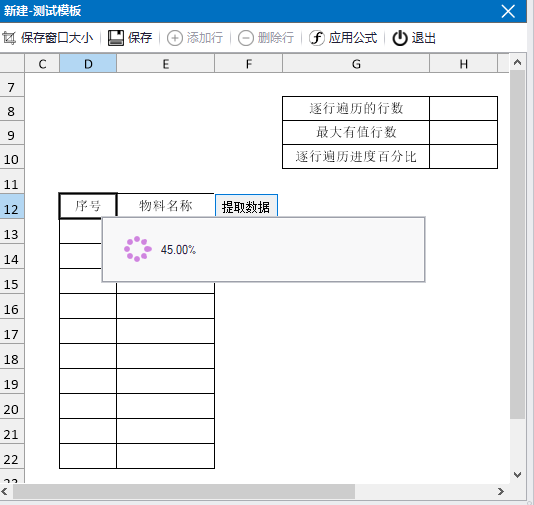Viewport: 534px width, 505px height.
Task: Click the floppy disk Save icon
Action: pyautogui.click(x=116, y=38)
